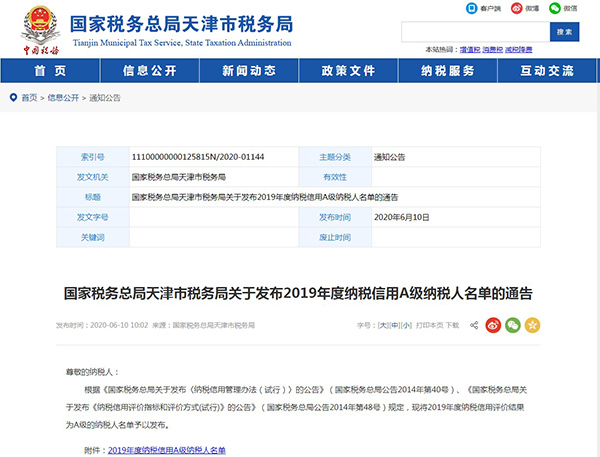This screenshot has width=600, height=457.
Task: Open the 政策文件 navigation menu
Action: [348, 71]
